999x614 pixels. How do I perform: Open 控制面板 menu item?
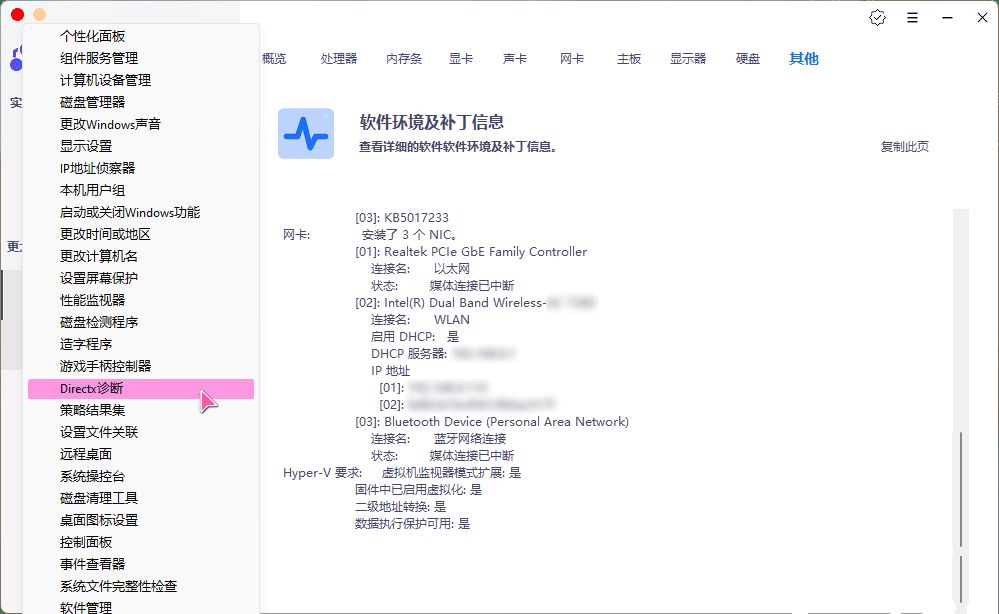tap(86, 542)
